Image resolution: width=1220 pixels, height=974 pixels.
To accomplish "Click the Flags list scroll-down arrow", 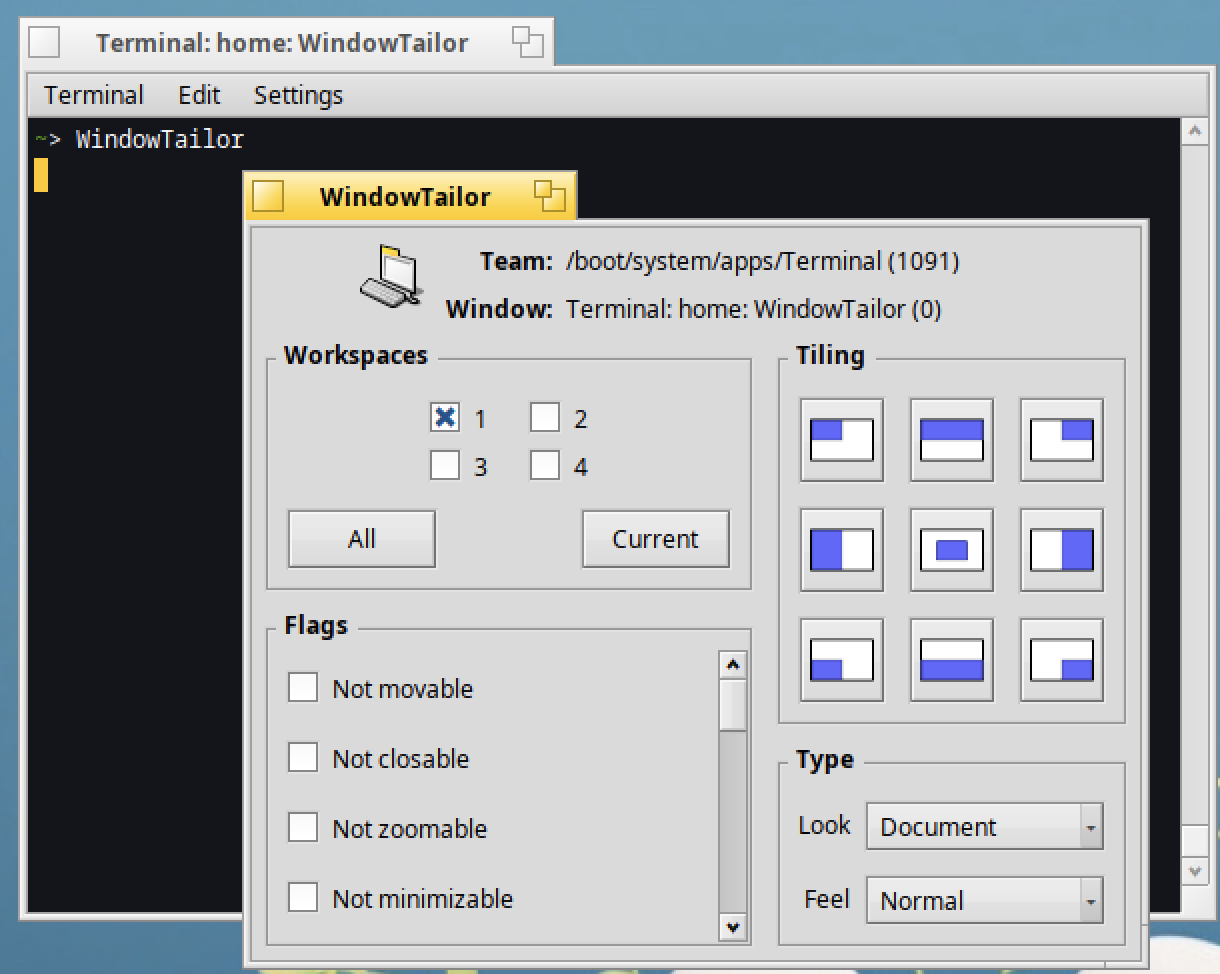I will 733,927.
